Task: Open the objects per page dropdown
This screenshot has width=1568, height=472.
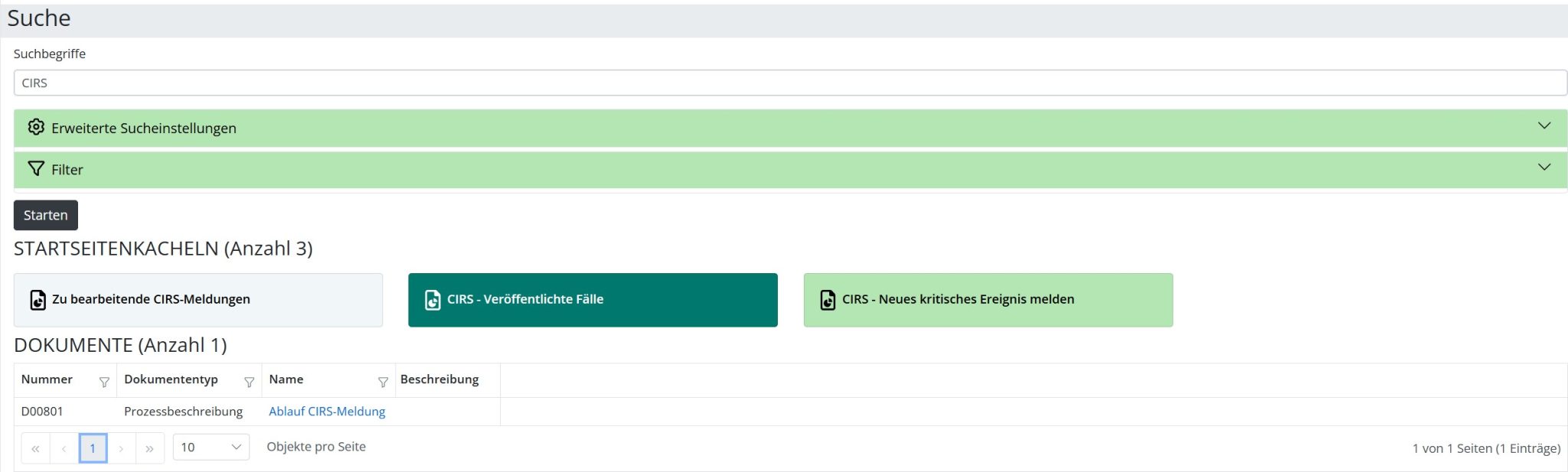Action: (211, 447)
